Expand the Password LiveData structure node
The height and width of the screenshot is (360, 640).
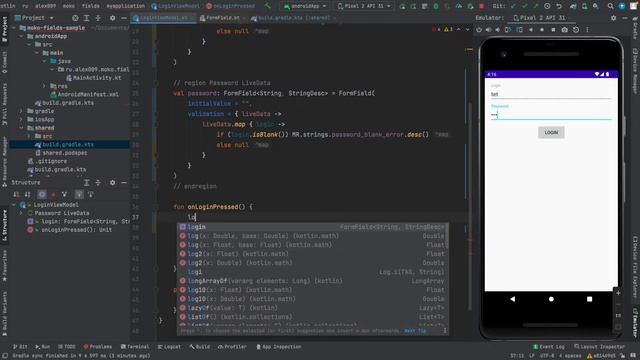[x=22, y=213]
